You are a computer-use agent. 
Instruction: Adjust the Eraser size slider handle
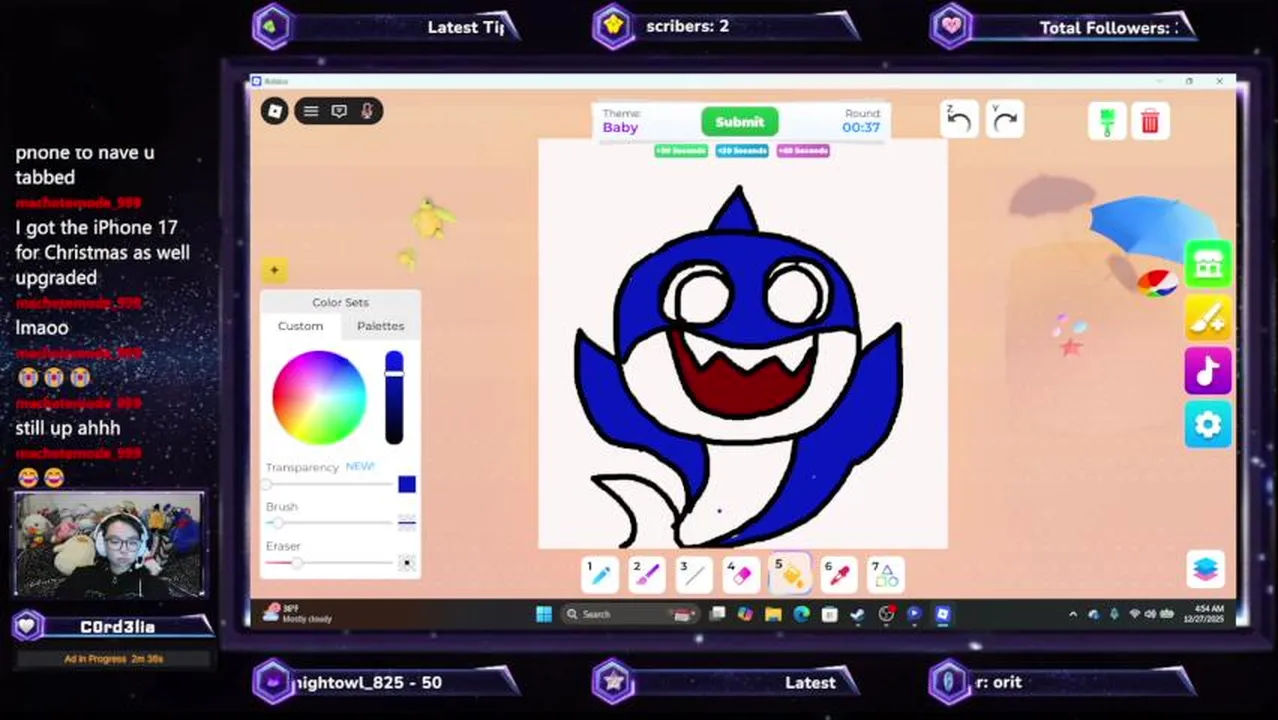point(296,562)
